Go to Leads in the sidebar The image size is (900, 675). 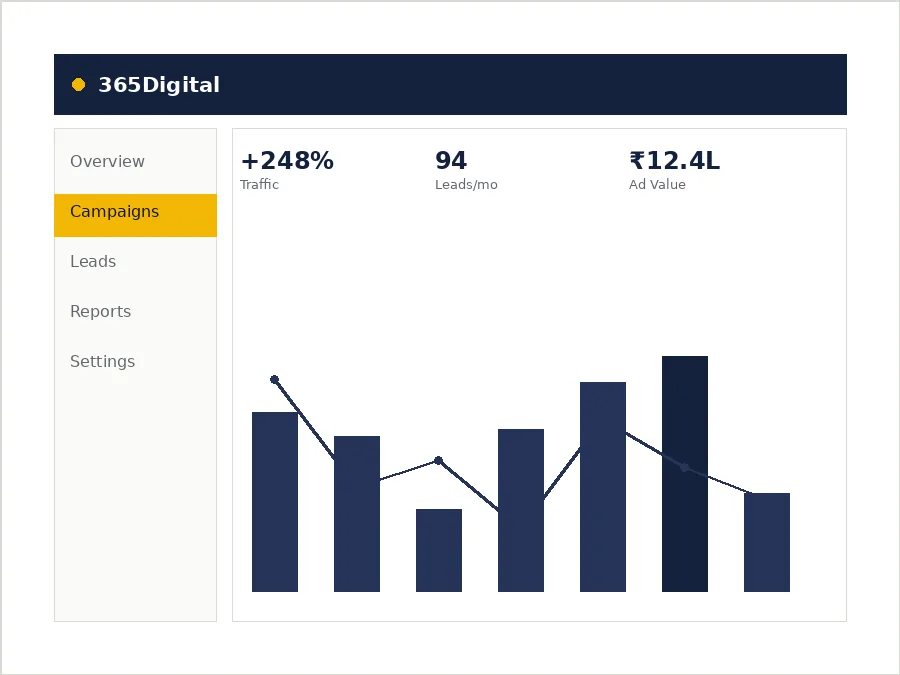click(135, 261)
